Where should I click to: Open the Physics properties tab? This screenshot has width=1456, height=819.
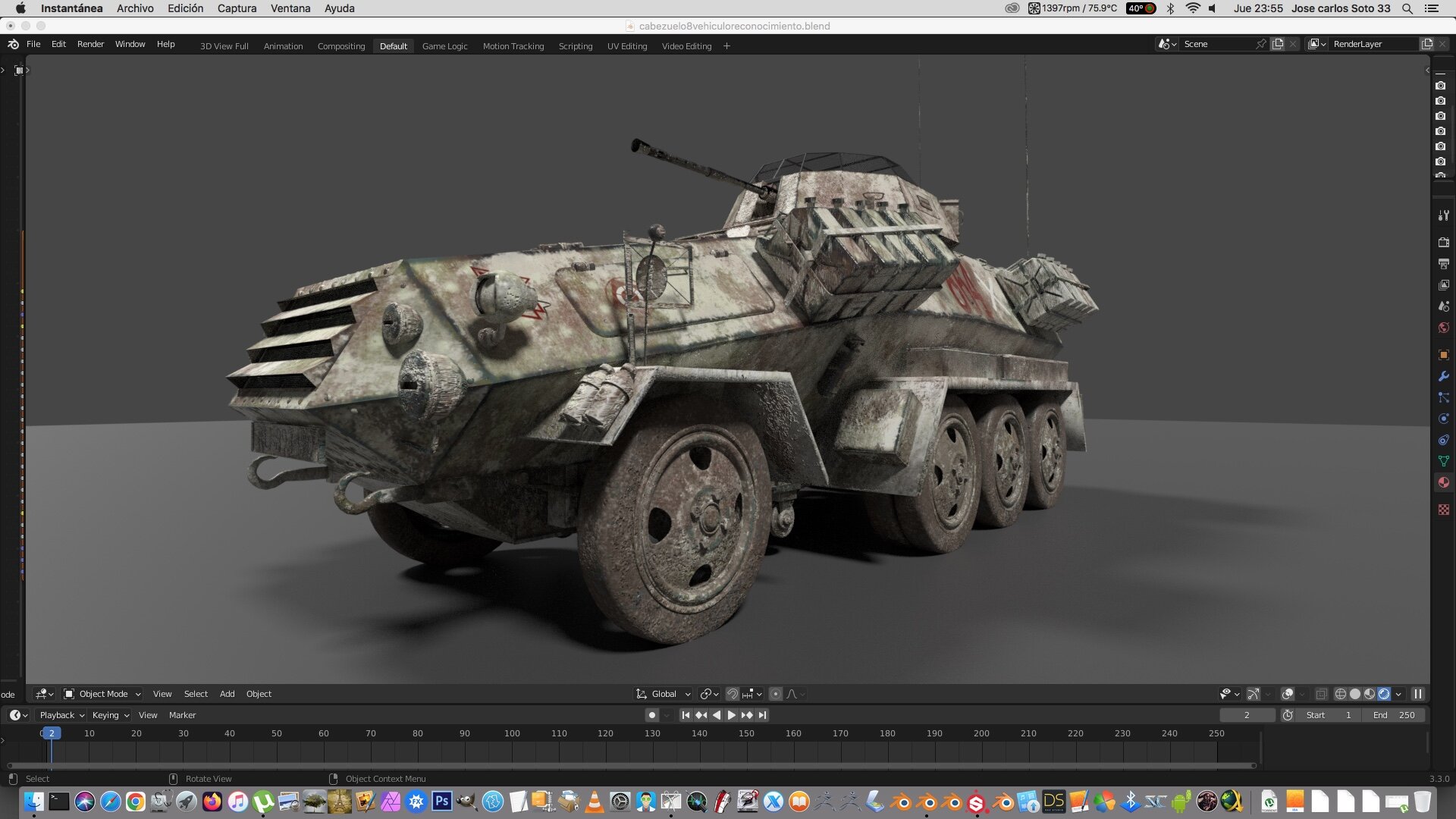click(x=1443, y=419)
